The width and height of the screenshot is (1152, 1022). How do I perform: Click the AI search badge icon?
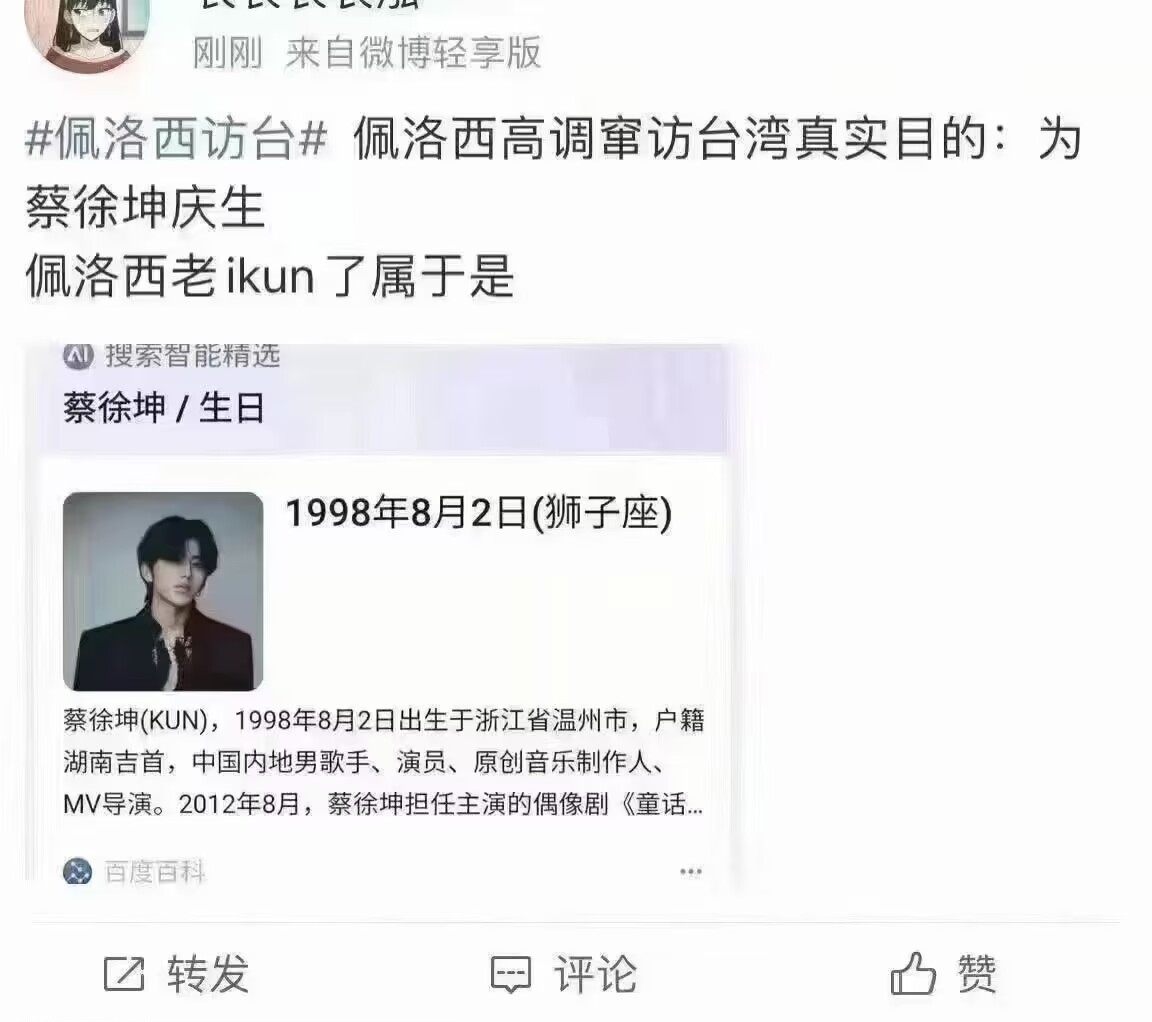click(x=79, y=356)
